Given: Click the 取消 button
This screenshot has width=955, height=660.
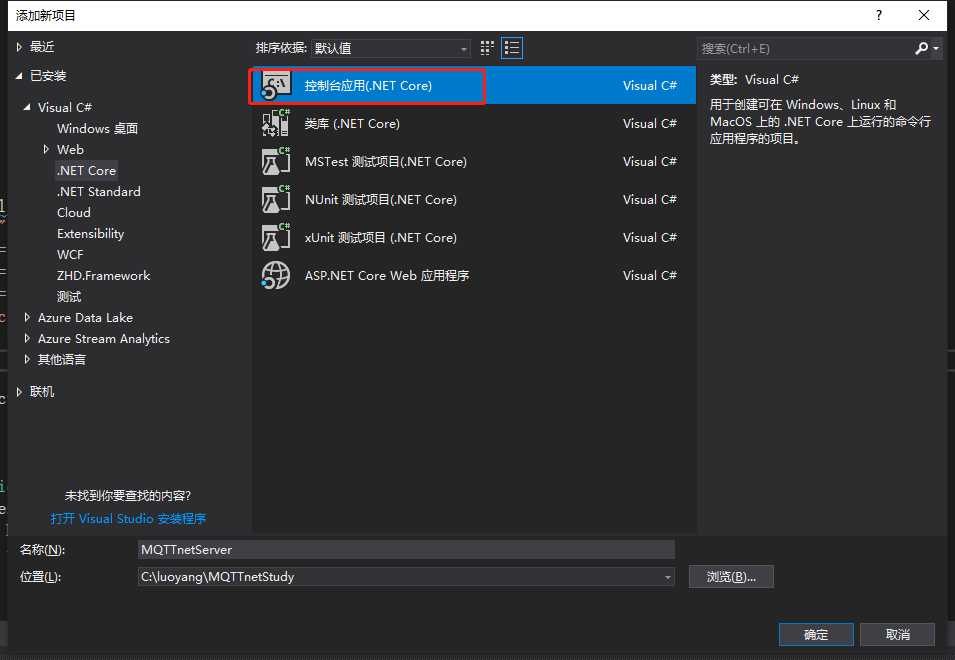Looking at the screenshot, I should [898, 634].
